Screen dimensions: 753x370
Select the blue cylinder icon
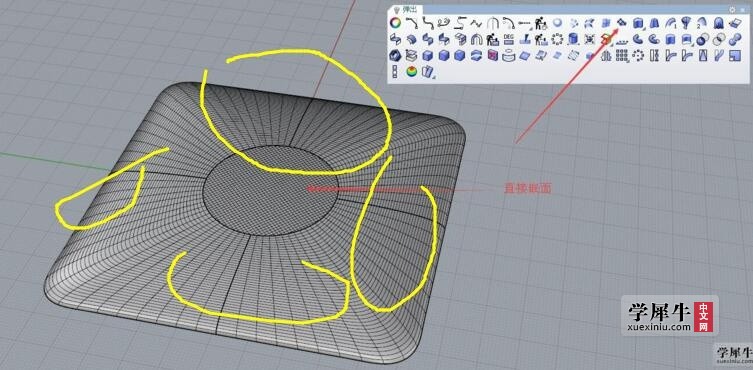(x=573, y=39)
